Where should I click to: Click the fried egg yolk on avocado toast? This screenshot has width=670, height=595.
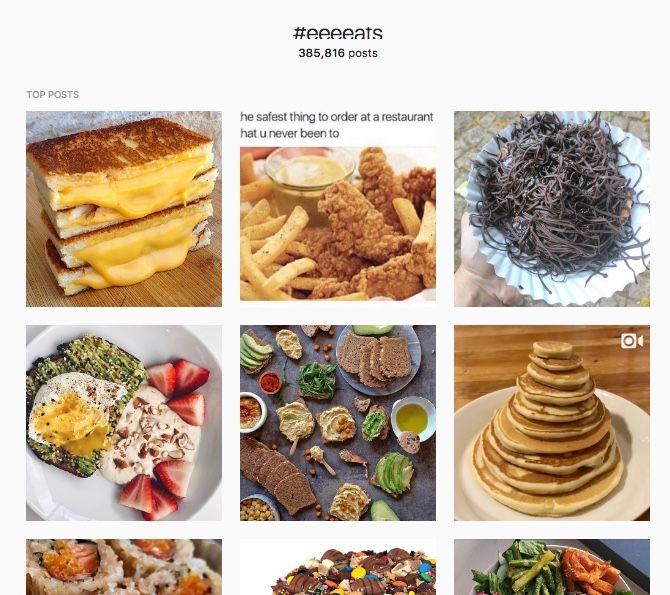(73, 423)
